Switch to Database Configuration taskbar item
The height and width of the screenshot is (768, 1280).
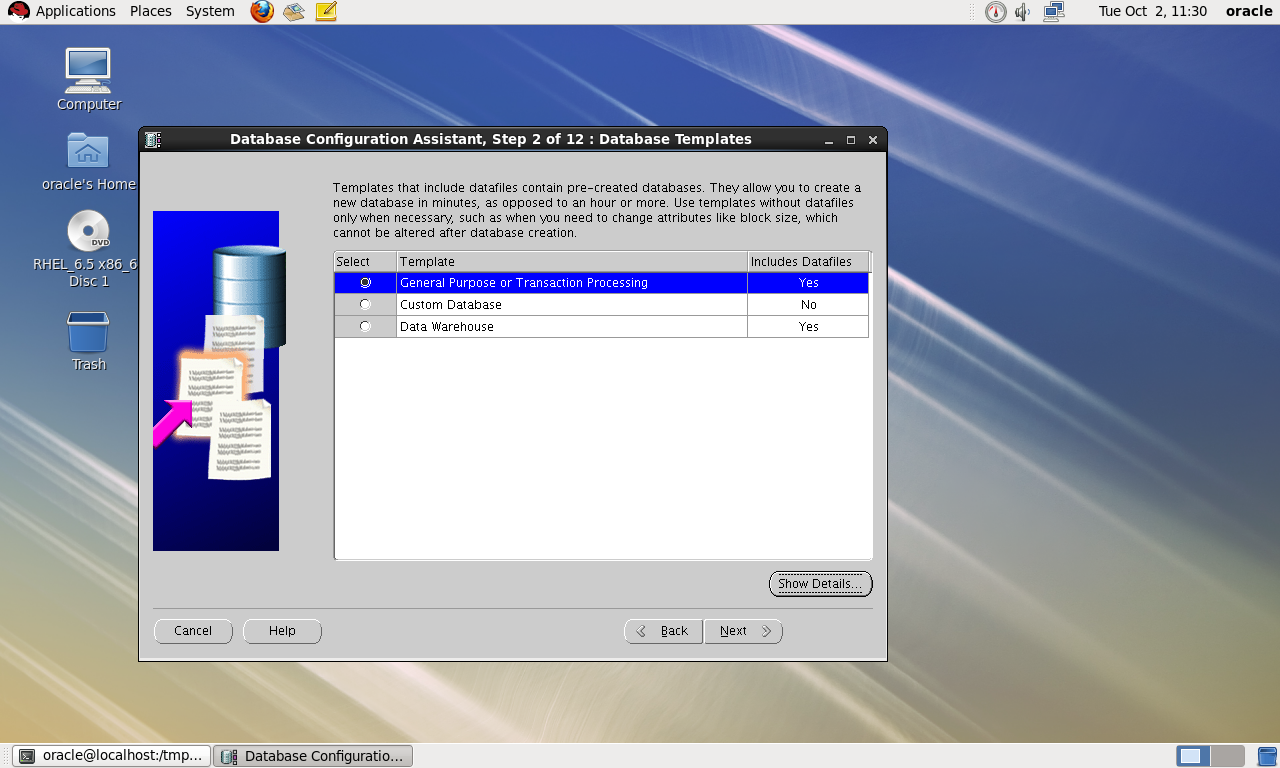click(x=313, y=756)
